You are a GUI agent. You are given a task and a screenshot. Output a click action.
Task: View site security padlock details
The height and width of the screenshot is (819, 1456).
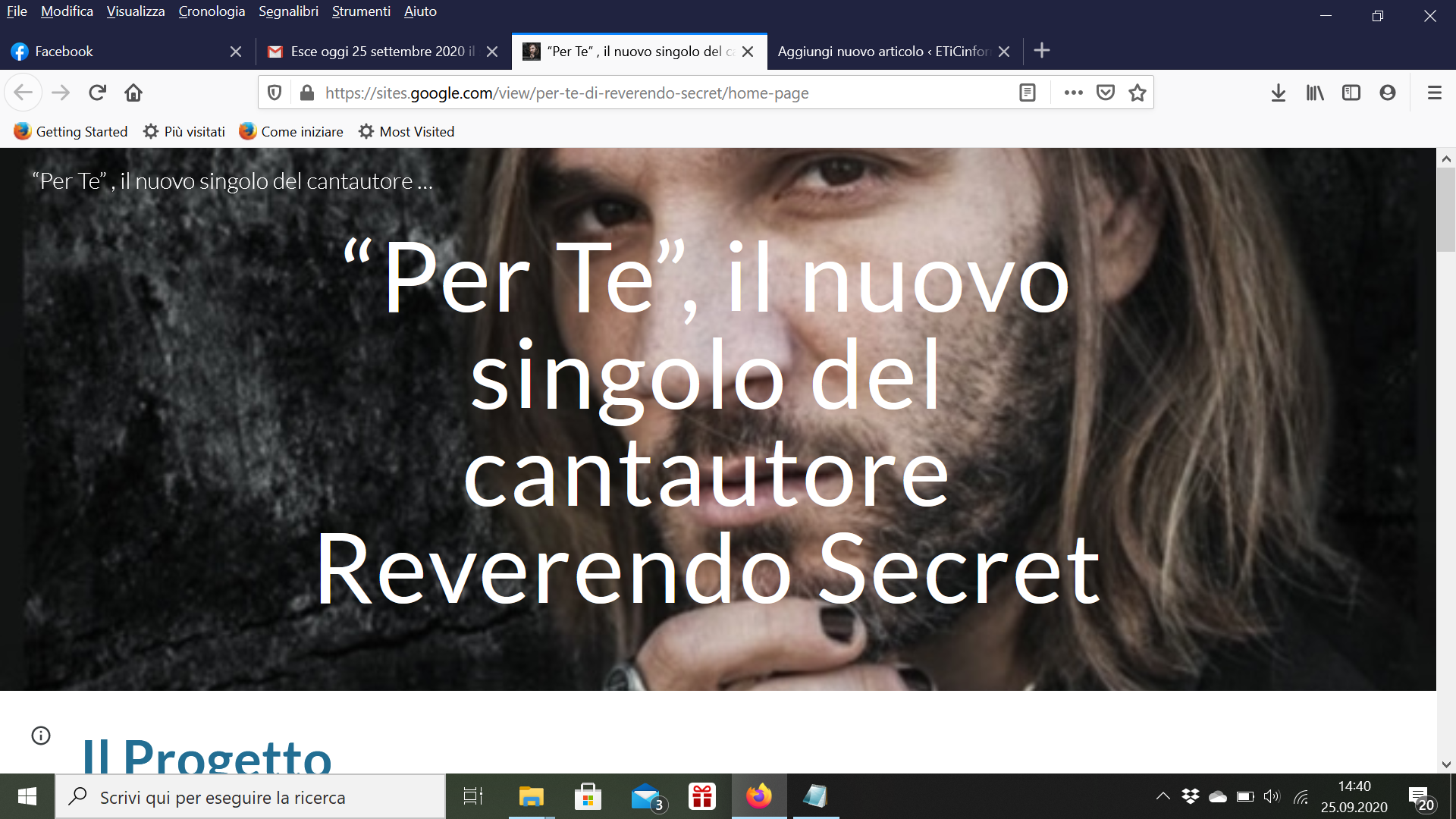point(306,93)
